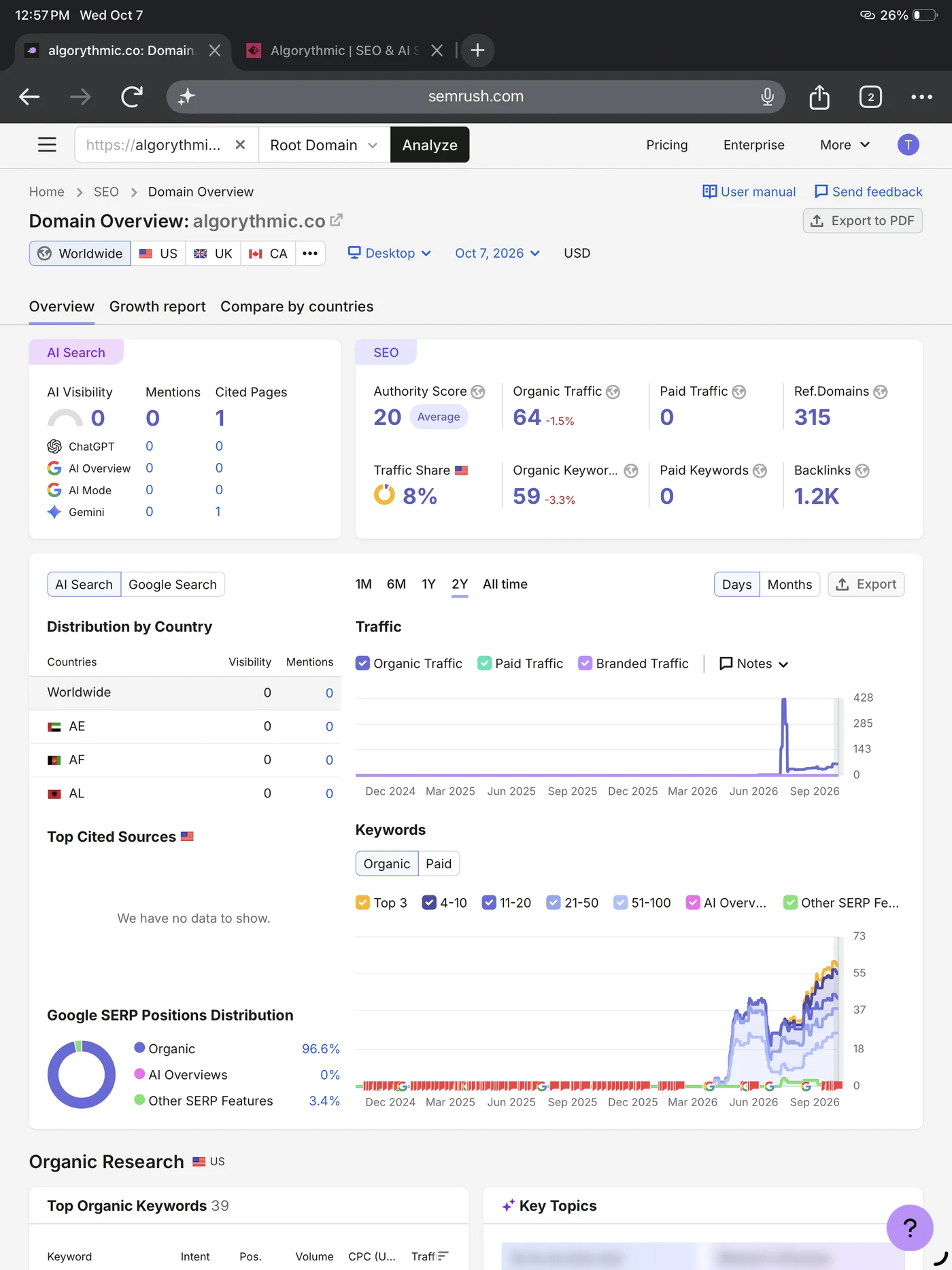Open the help question mark bubble
Image resolution: width=952 pixels, height=1270 pixels.
(x=909, y=1227)
